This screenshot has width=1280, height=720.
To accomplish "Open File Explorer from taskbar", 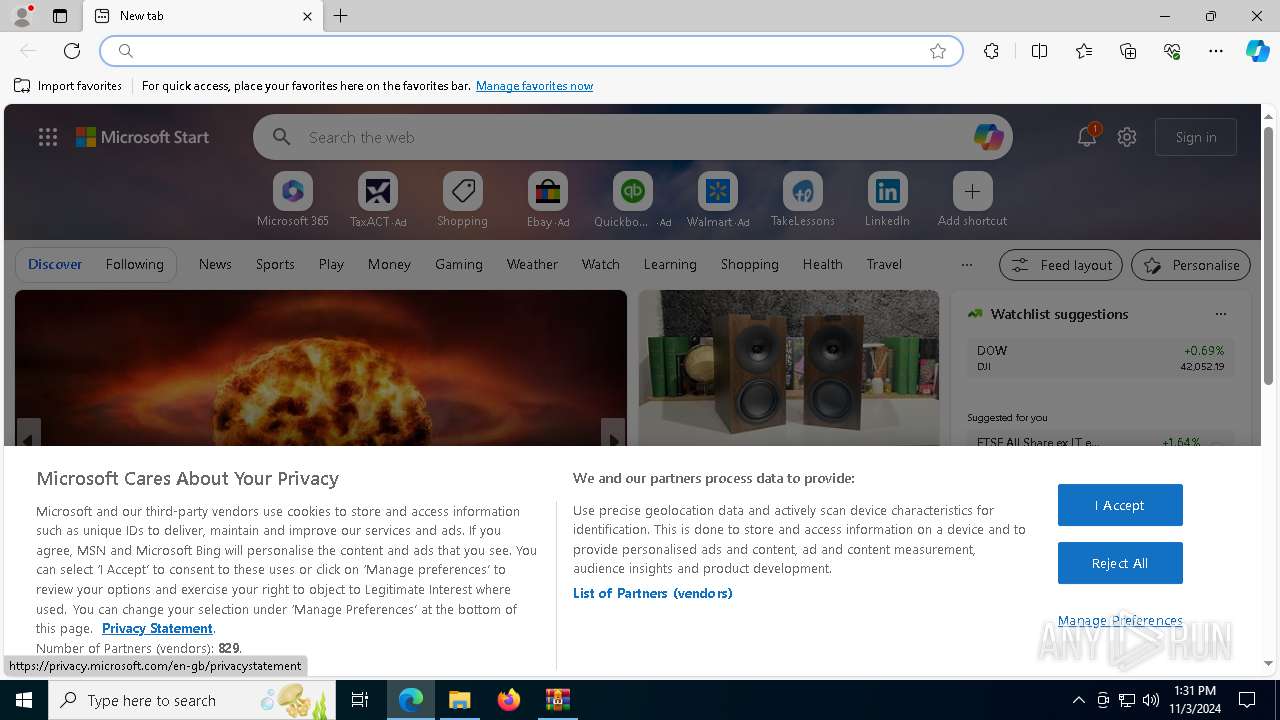I will [459, 700].
